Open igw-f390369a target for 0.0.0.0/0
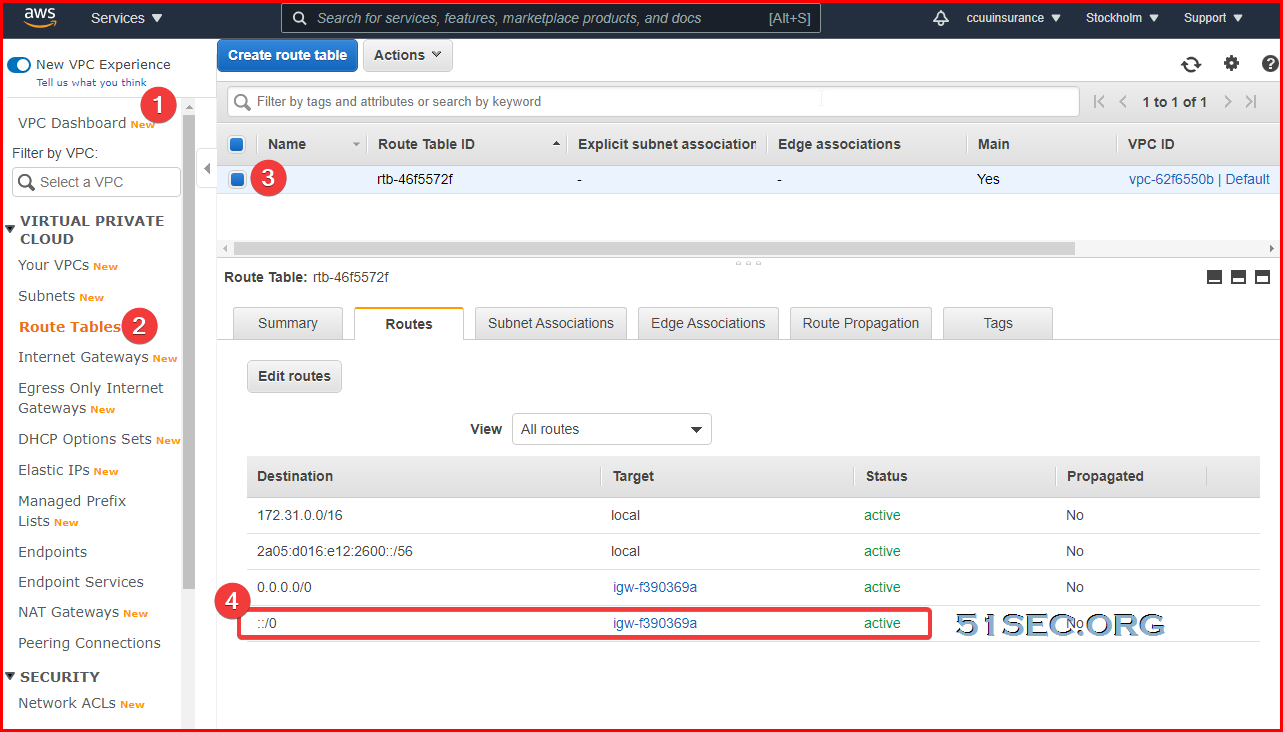The width and height of the screenshot is (1283, 732). pos(655,587)
